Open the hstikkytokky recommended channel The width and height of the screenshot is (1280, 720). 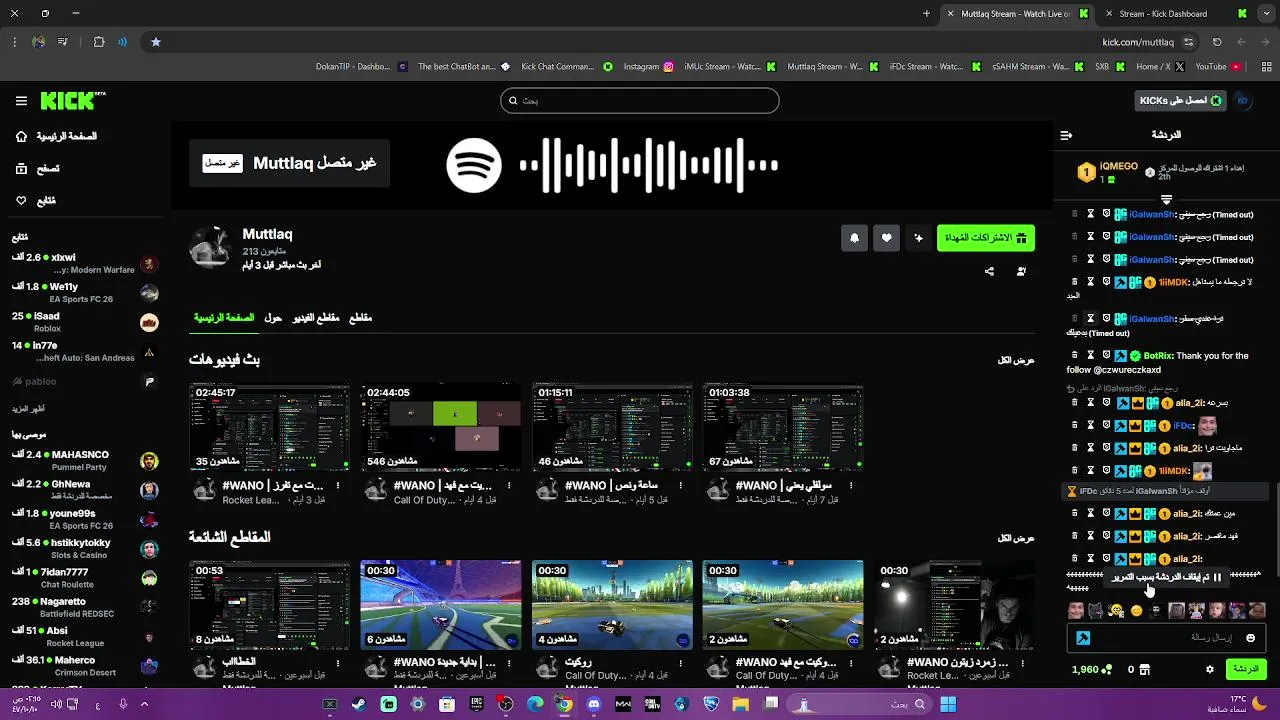click(85, 549)
